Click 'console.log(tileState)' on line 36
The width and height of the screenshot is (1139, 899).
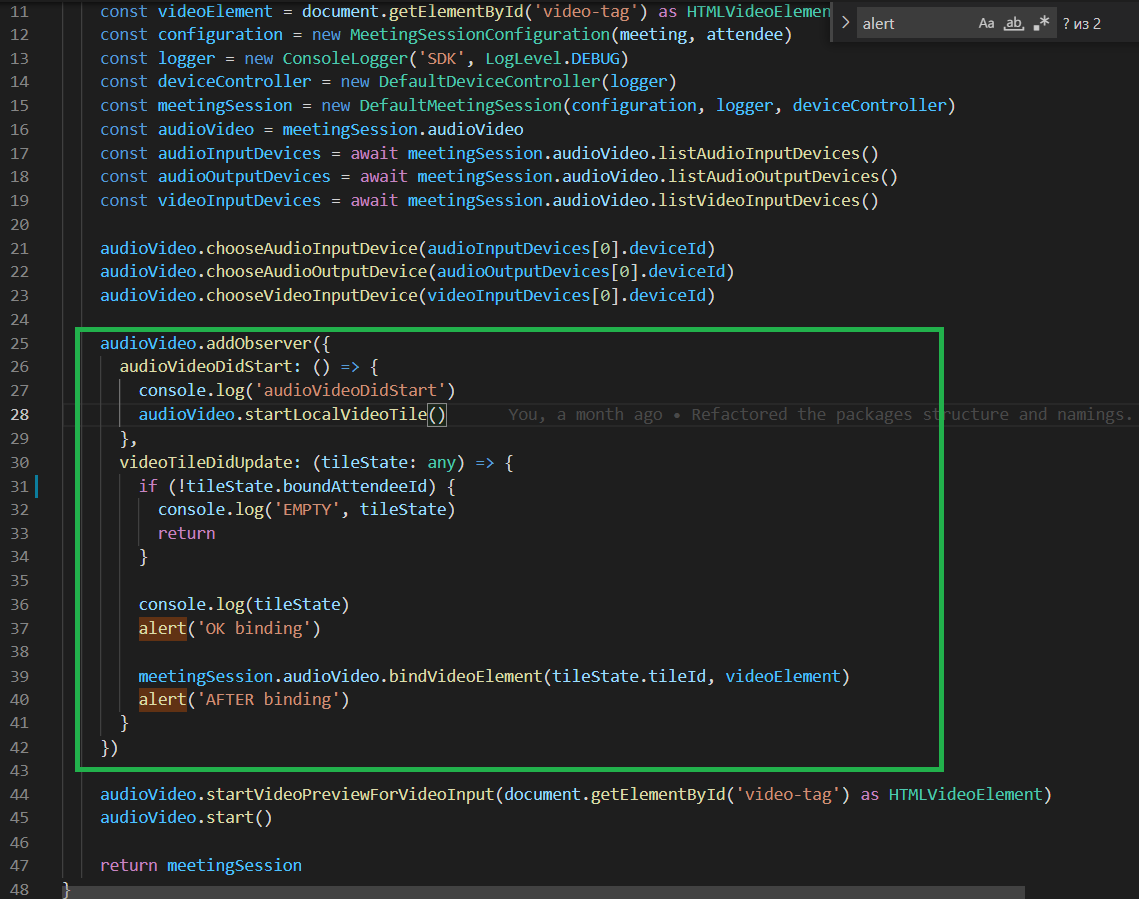tap(244, 604)
